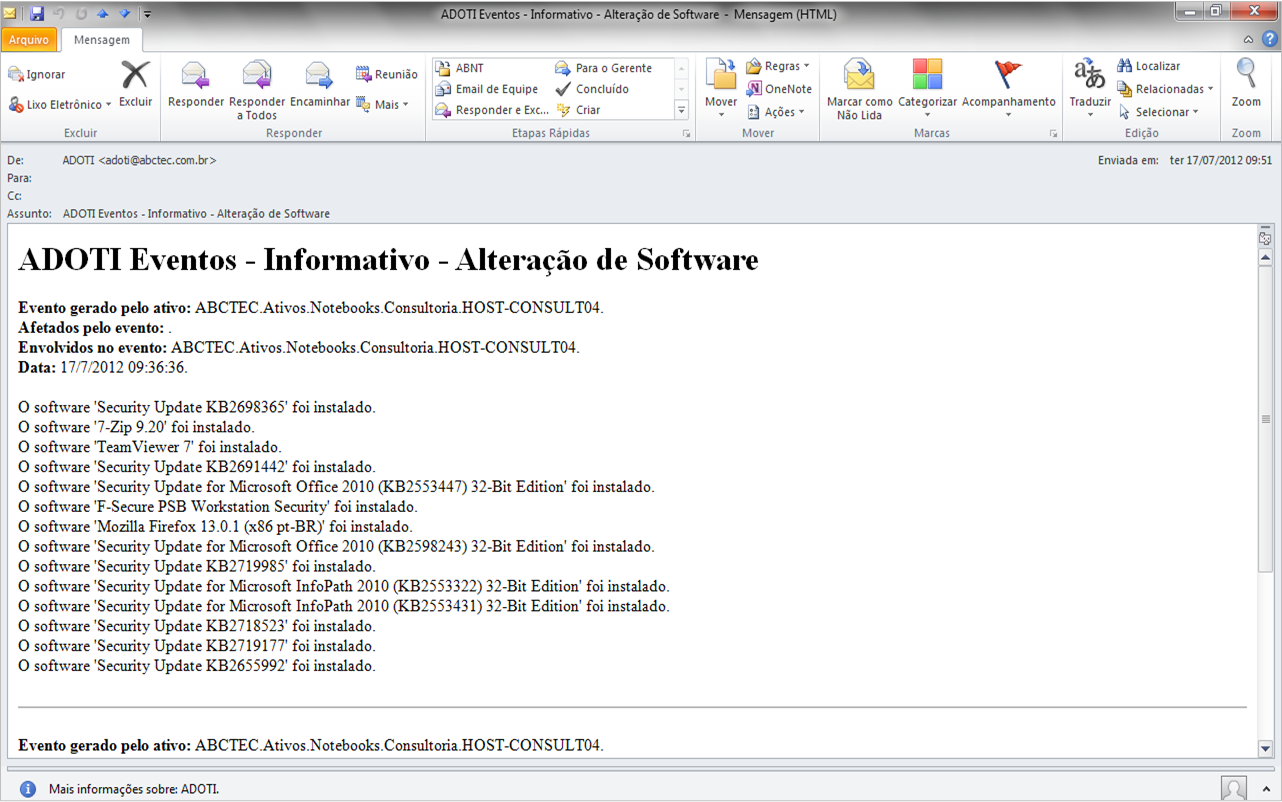Open Outlook Help question mark

[1268, 40]
